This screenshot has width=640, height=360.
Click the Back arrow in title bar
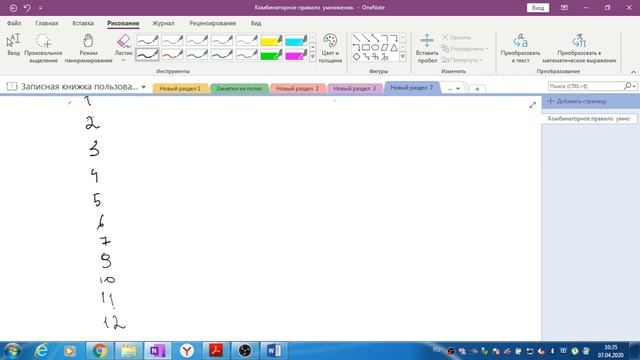(13, 8)
